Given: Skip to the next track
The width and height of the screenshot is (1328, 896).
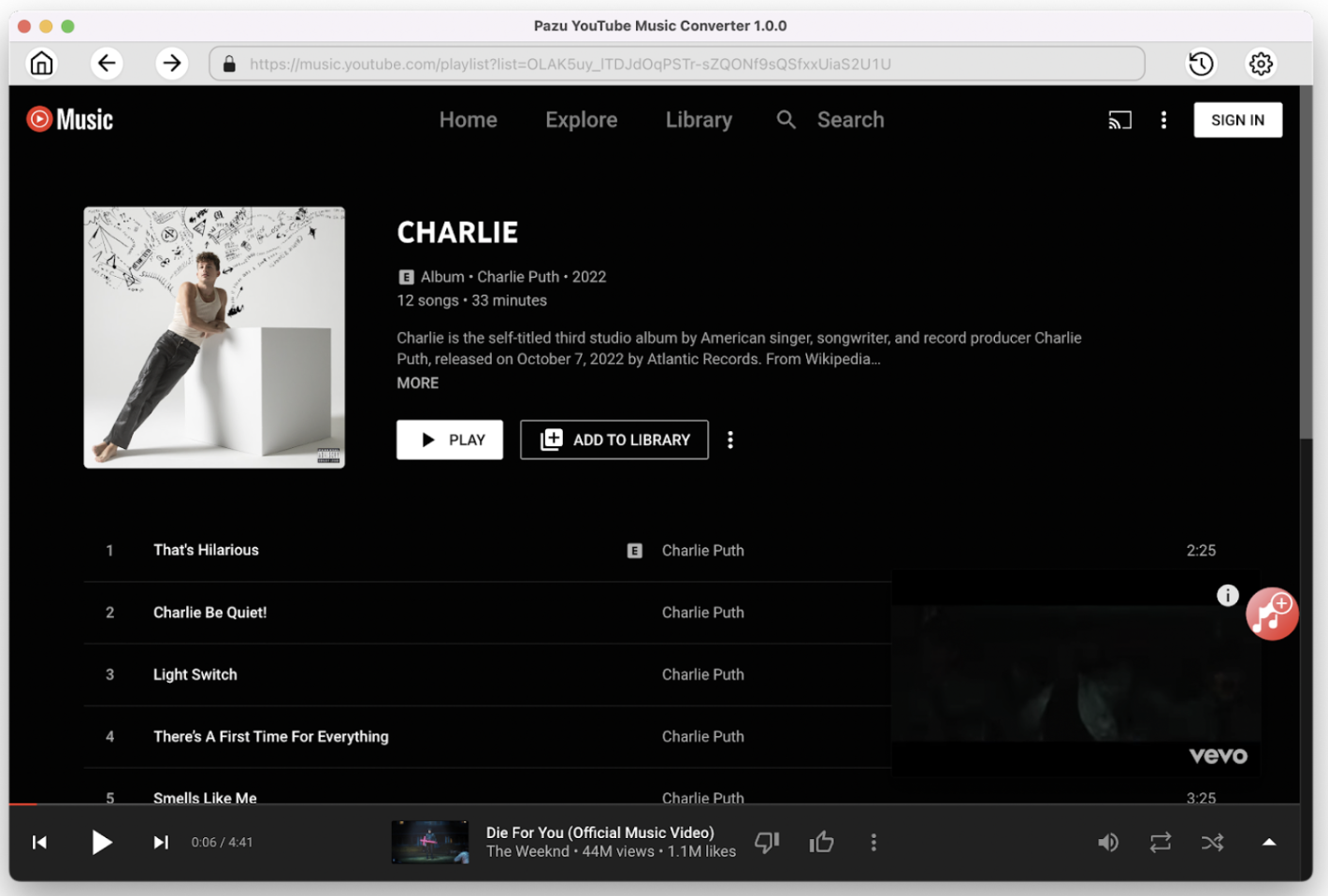Looking at the screenshot, I should tap(161, 843).
